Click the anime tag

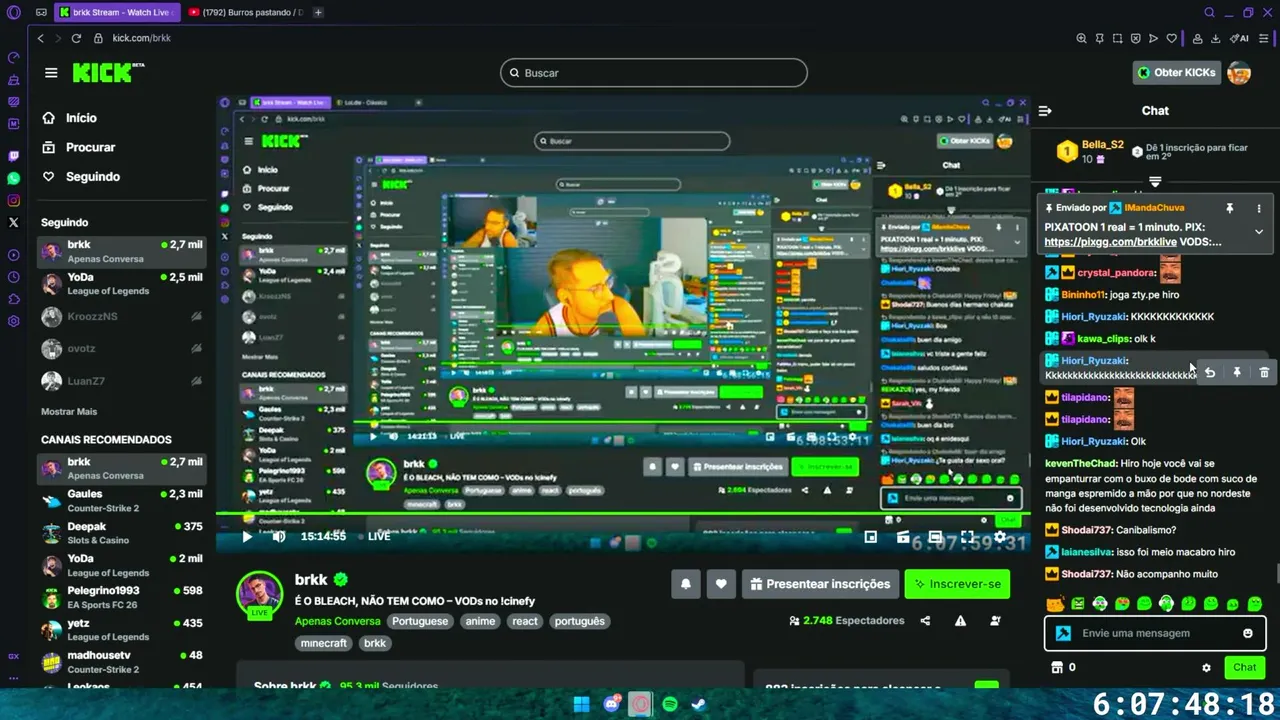(x=480, y=621)
